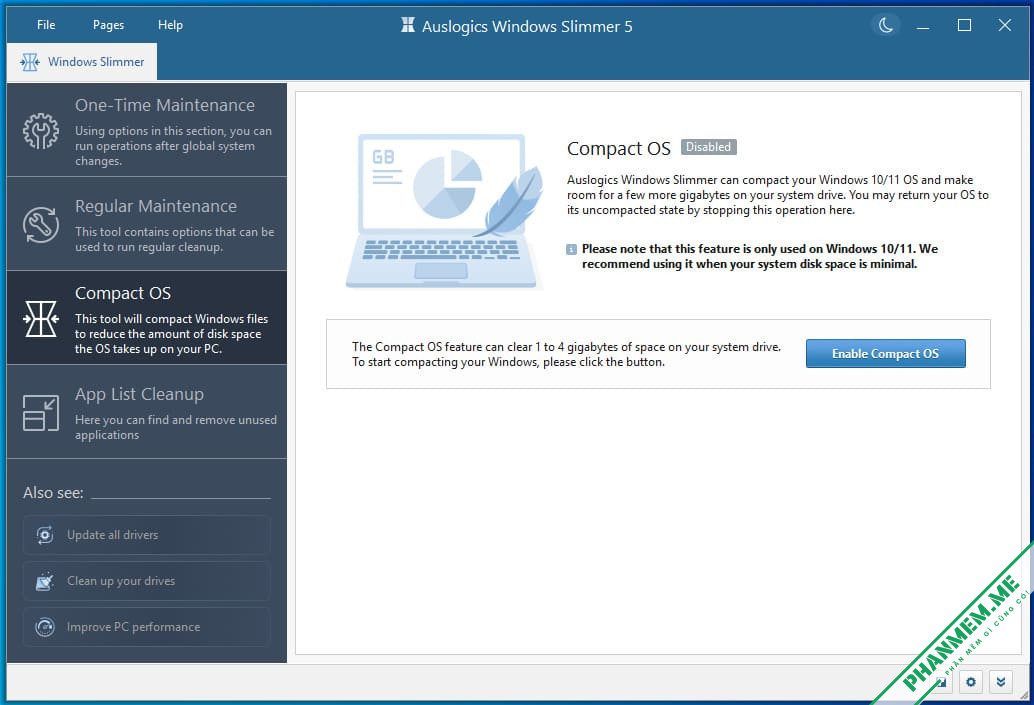The height and width of the screenshot is (705, 1034).
Task: Minimize the Windows Slimmer window
Action: click(x=923, y=26)
